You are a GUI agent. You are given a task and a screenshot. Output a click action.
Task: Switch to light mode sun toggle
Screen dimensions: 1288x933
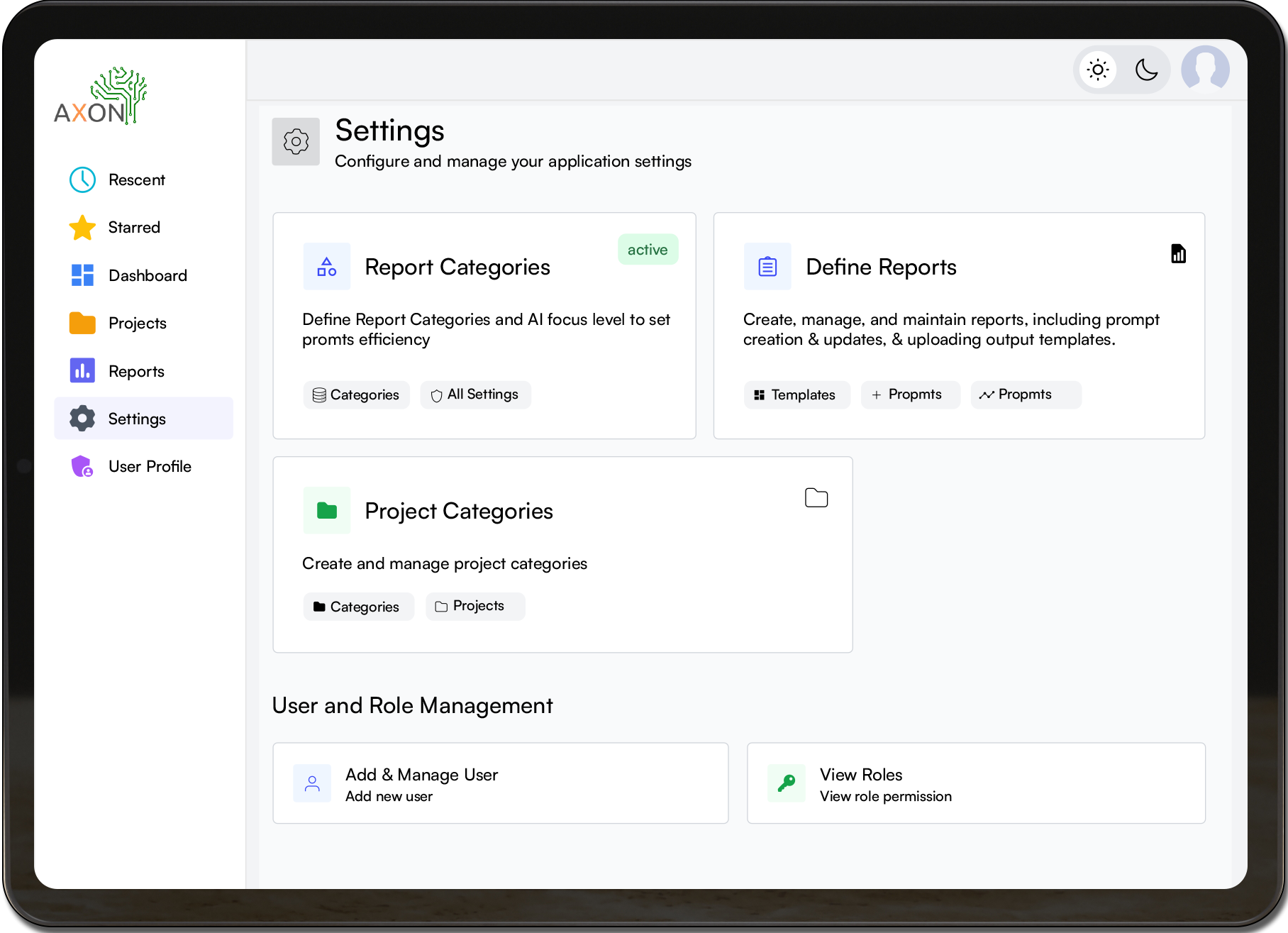click(1098, 70)
